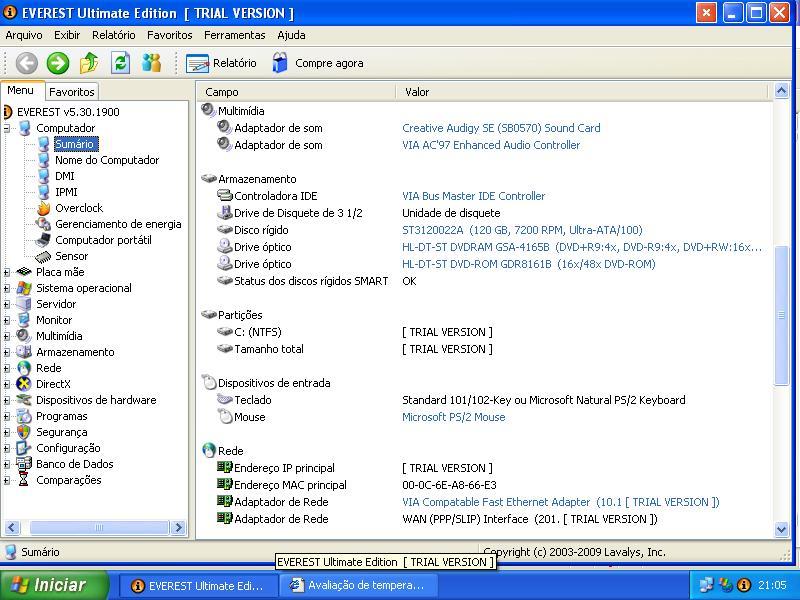Image resolution: width=800 pixels, height=600 pixels.
Task: Collapse the Computador tree node
Action: click(x=7, y=129)
